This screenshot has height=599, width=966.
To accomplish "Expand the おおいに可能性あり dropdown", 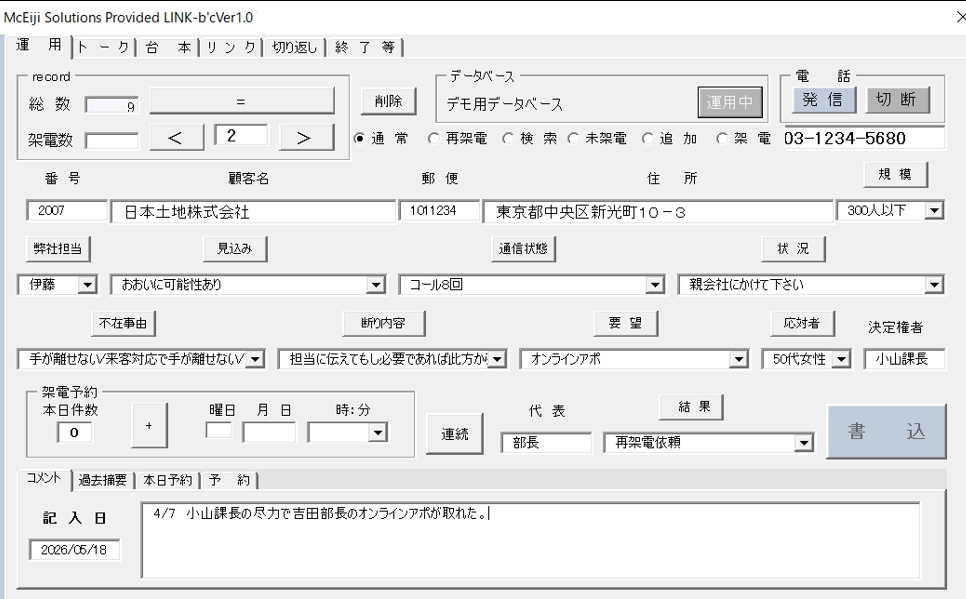I will pos(376,285).
